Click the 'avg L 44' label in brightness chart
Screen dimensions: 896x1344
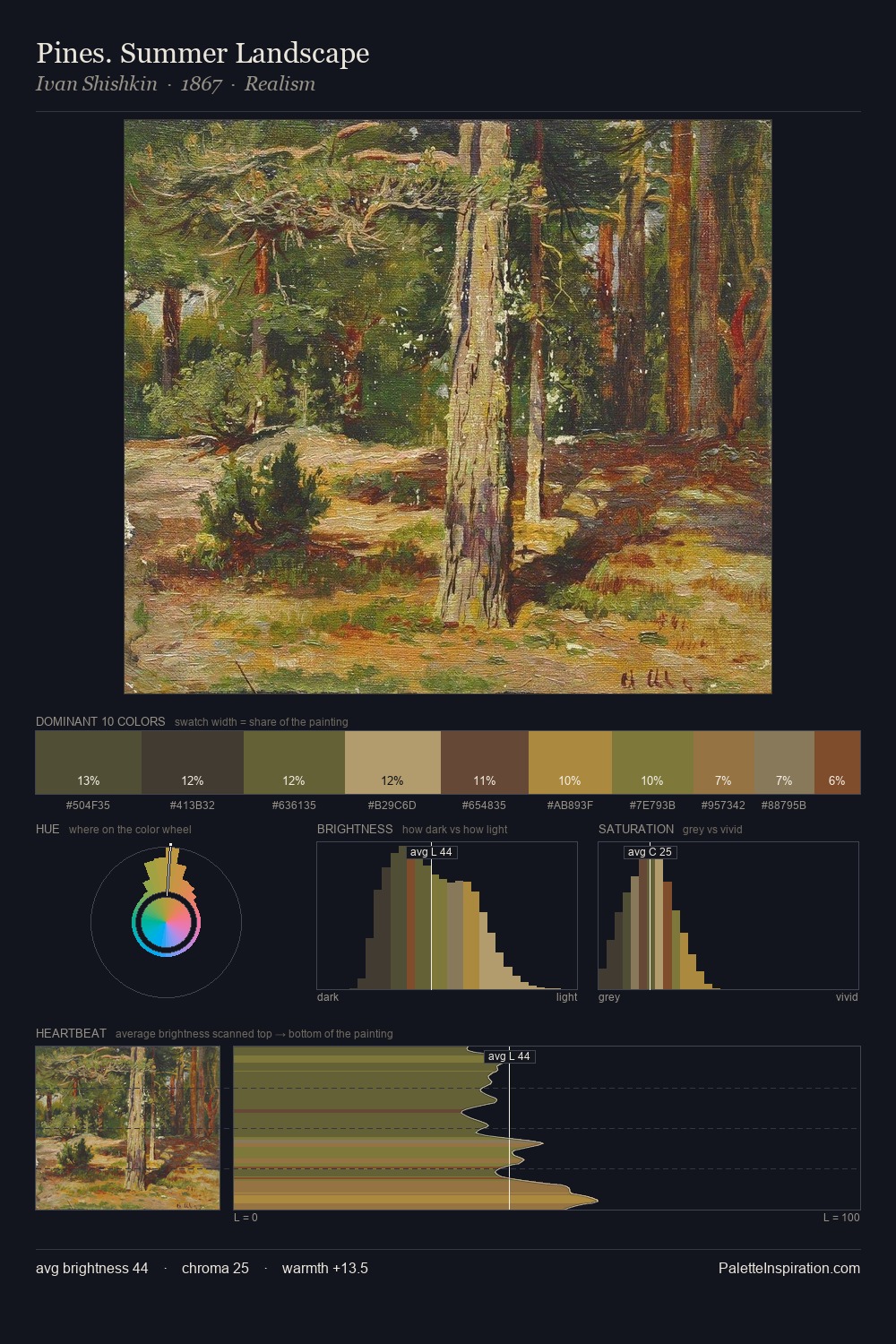click(431, 852)
